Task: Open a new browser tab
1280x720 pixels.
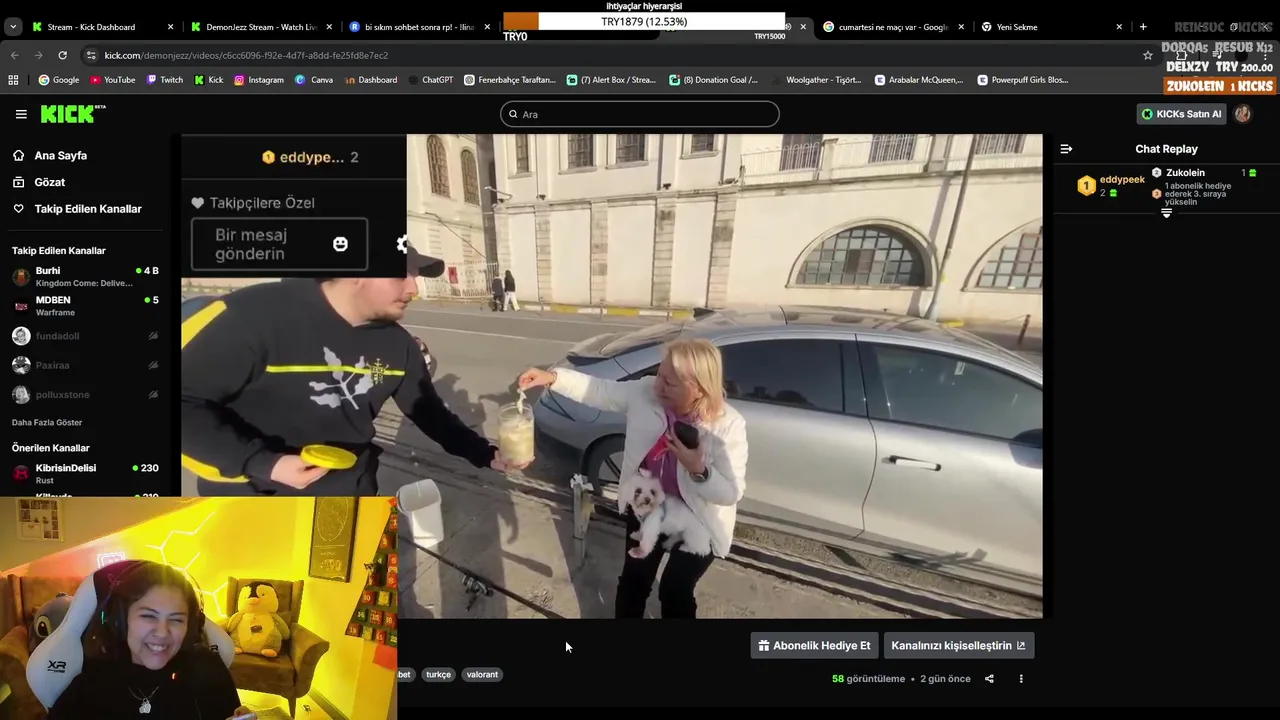Action: [1143, 27]
